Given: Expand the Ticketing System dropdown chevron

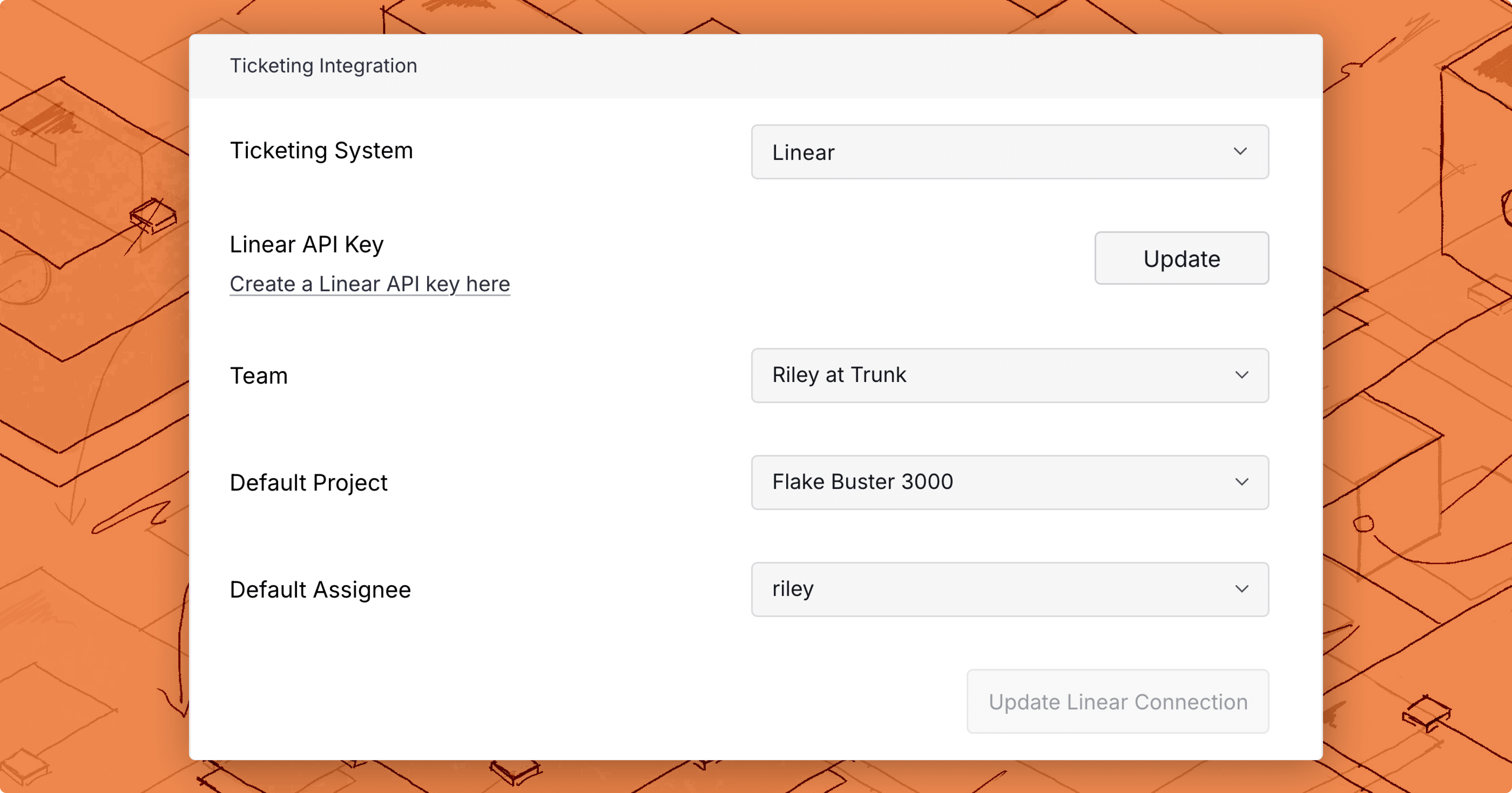Looking at the screenshot, I should [1240, 152].
